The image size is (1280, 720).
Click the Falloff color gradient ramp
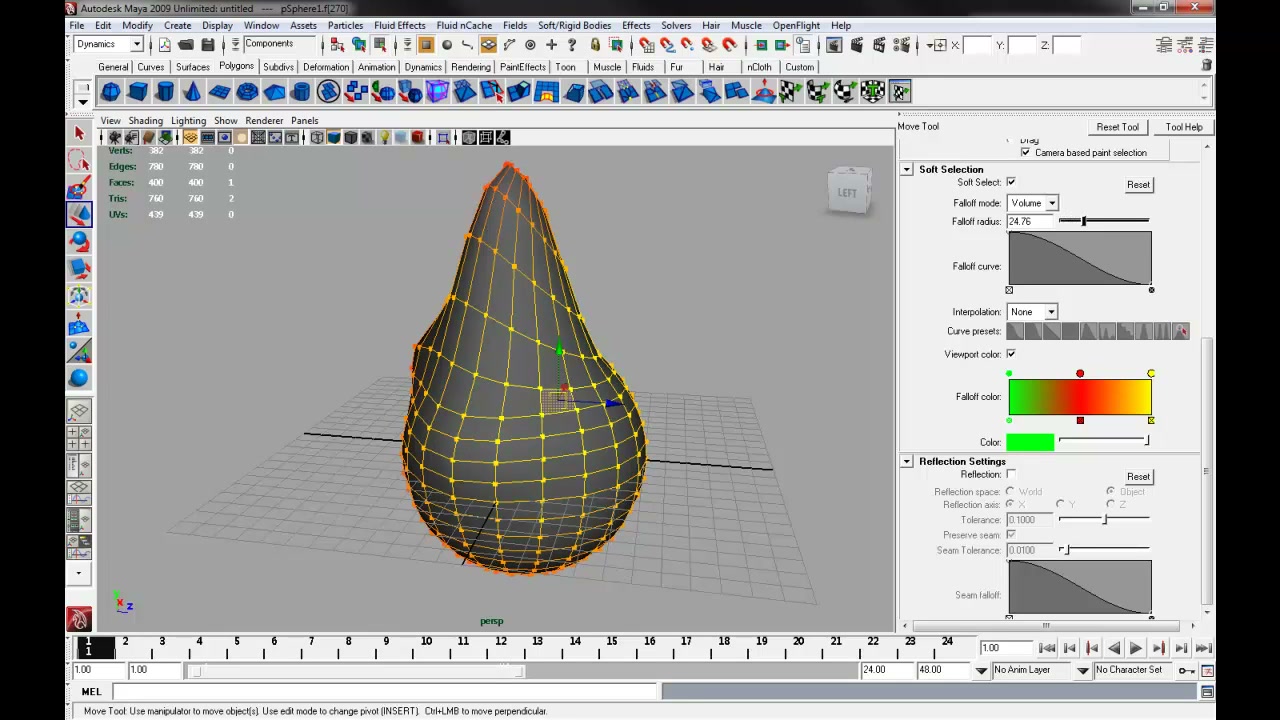coord(1080,397)
